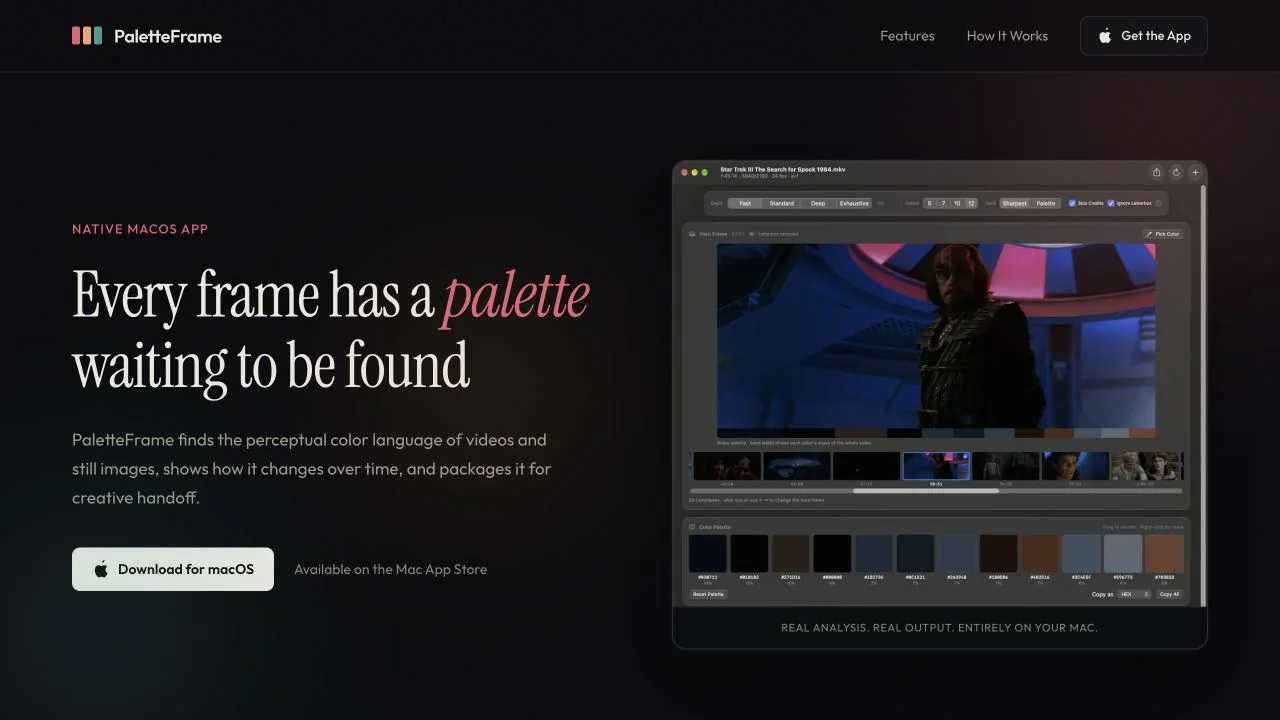Set color count to 5
This screenshot has width=1280, height=720.
(929, 203)
